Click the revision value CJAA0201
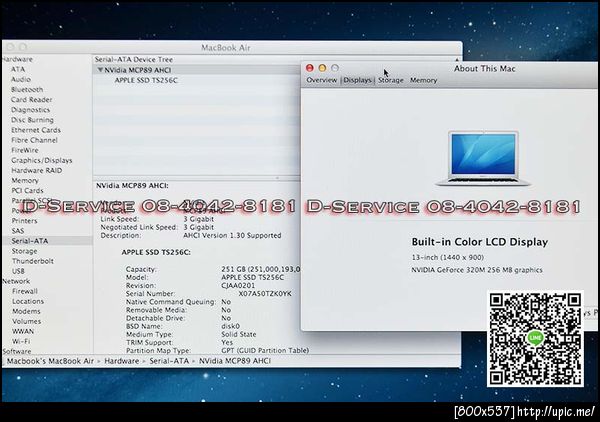This screenshot has width=600, height=422. click(238, 285)
